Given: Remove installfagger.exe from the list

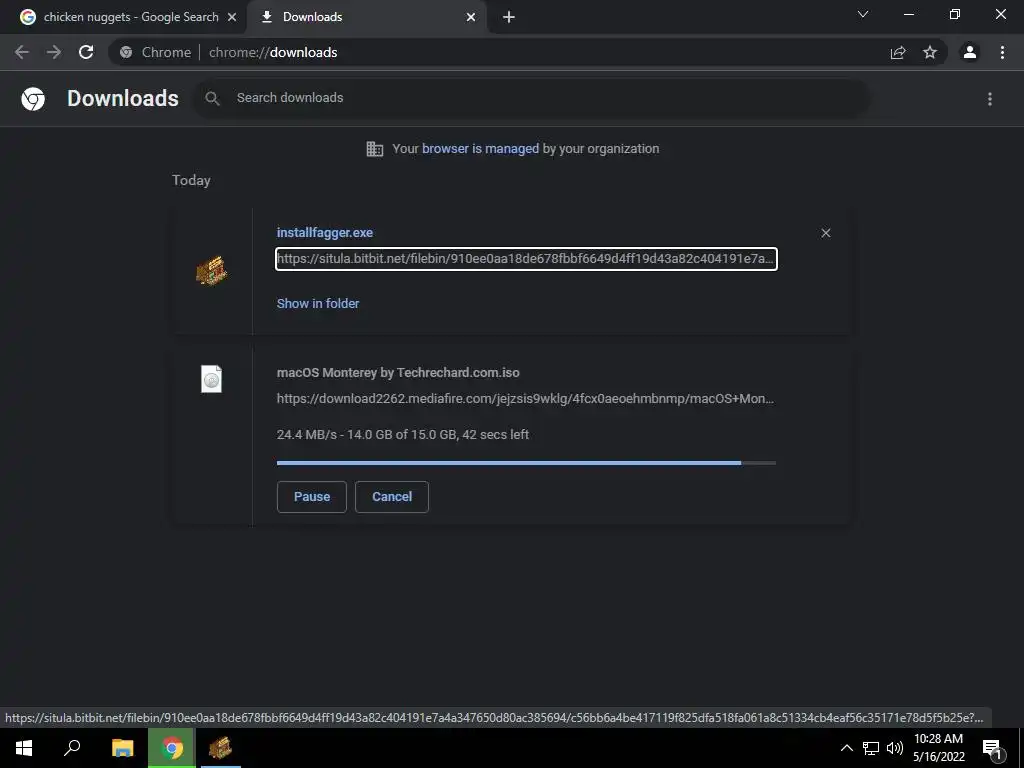Looking at the screenshot, I should [x=825, y=233].
